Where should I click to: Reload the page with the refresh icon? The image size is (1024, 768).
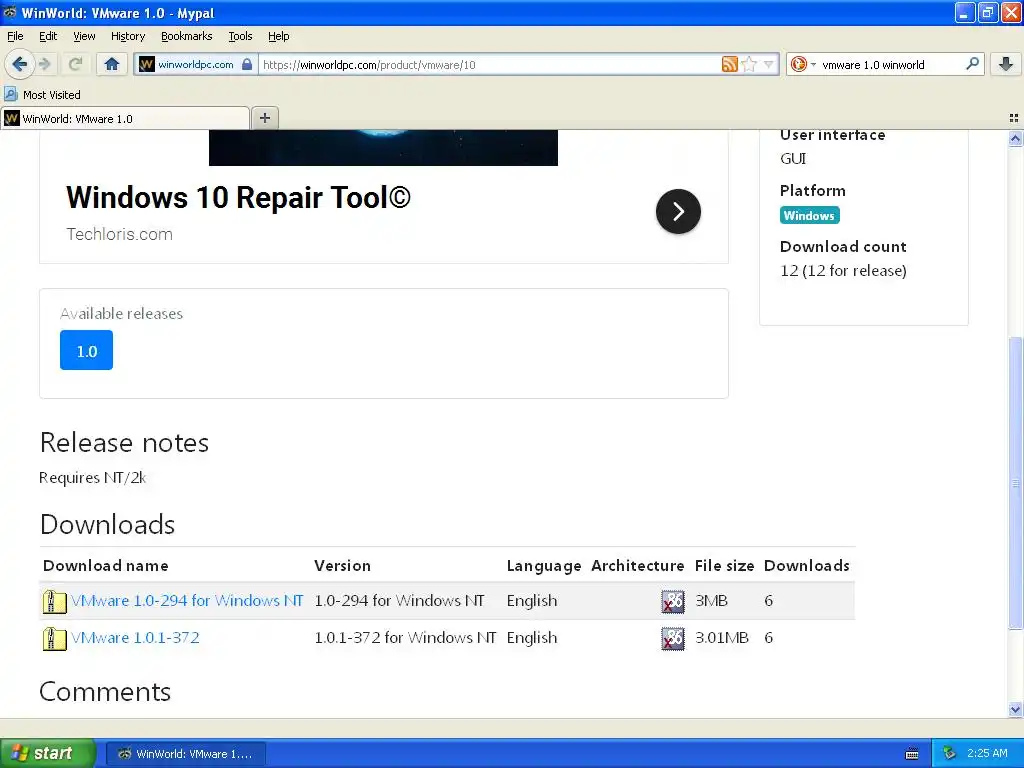75,64
